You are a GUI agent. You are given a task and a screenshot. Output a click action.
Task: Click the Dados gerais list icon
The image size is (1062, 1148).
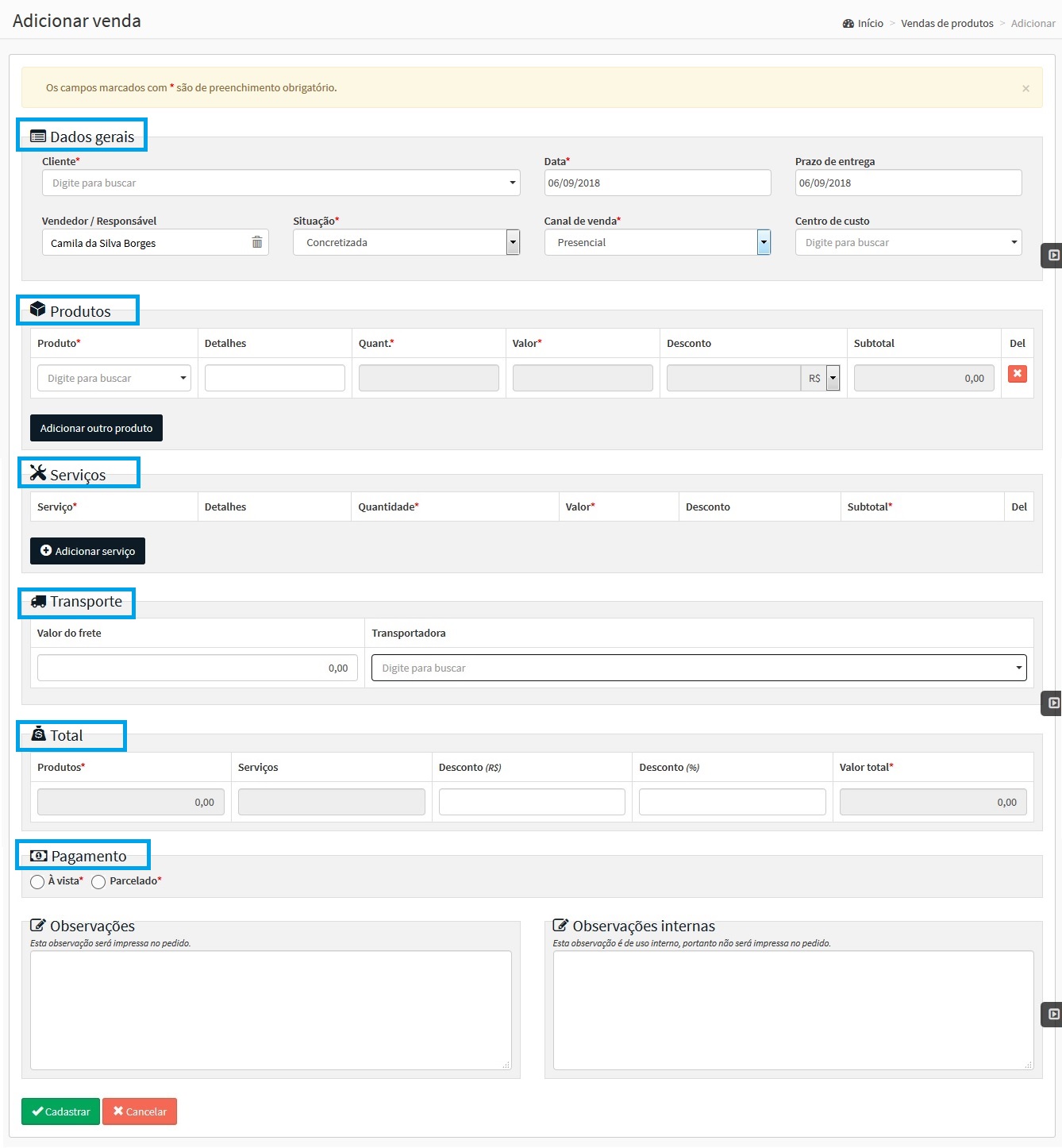click(x=38, y=137)
